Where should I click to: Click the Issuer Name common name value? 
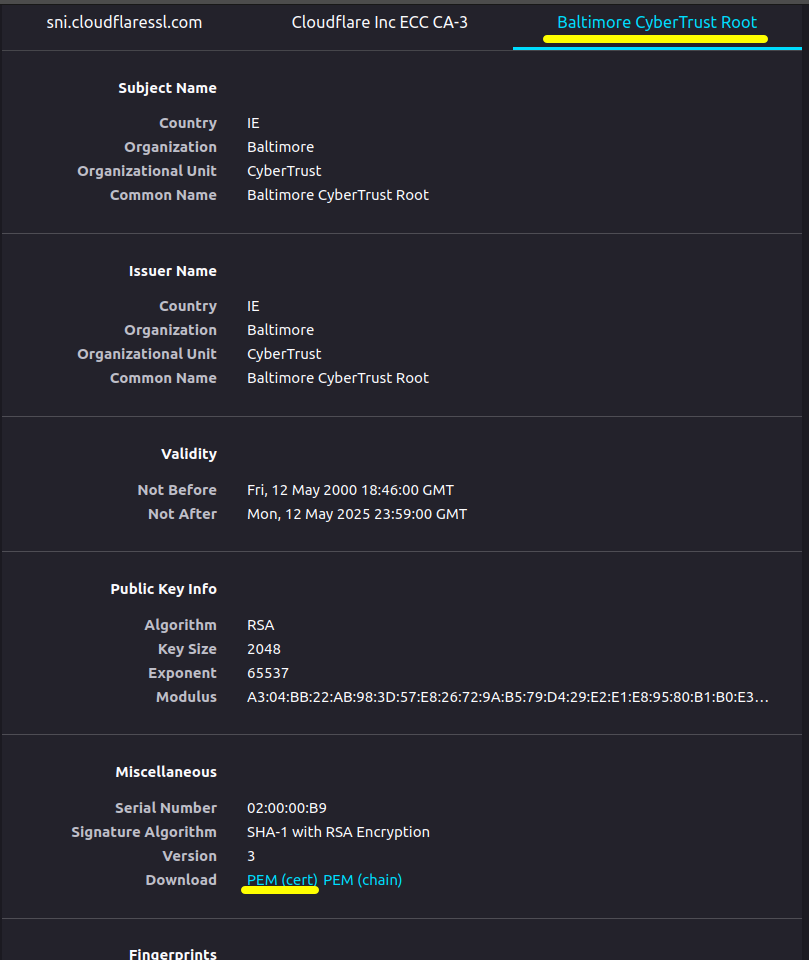[x=338, y=378]
